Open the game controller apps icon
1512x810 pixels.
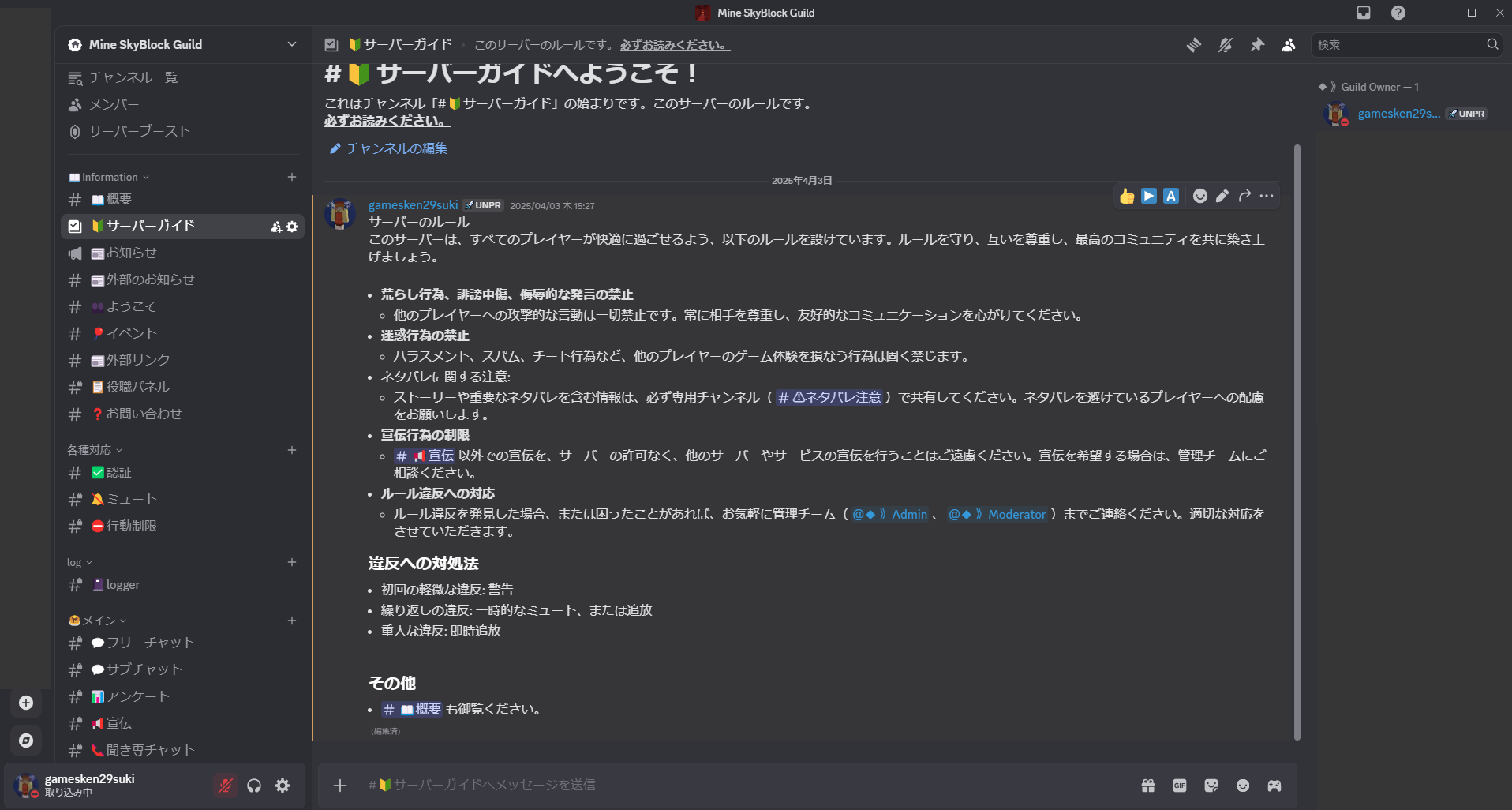tap(1274, 786)
